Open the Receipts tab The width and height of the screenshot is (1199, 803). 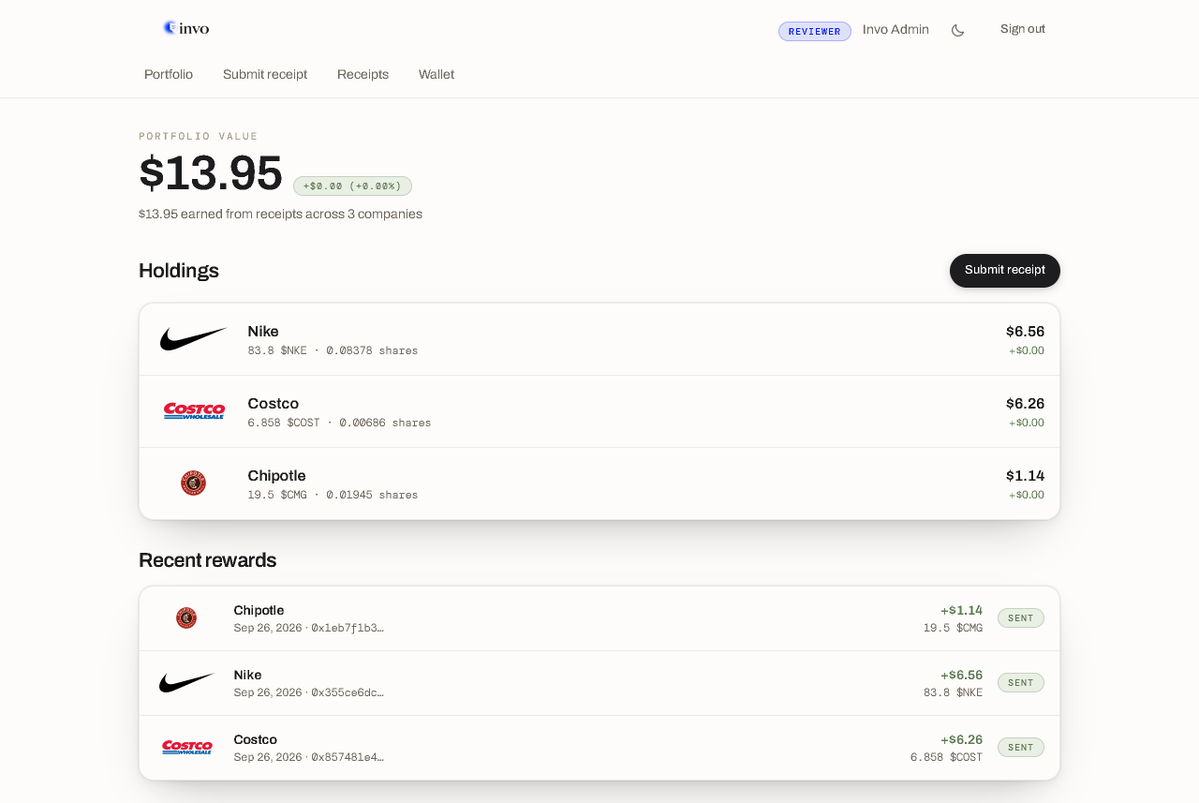pos(362,74)
